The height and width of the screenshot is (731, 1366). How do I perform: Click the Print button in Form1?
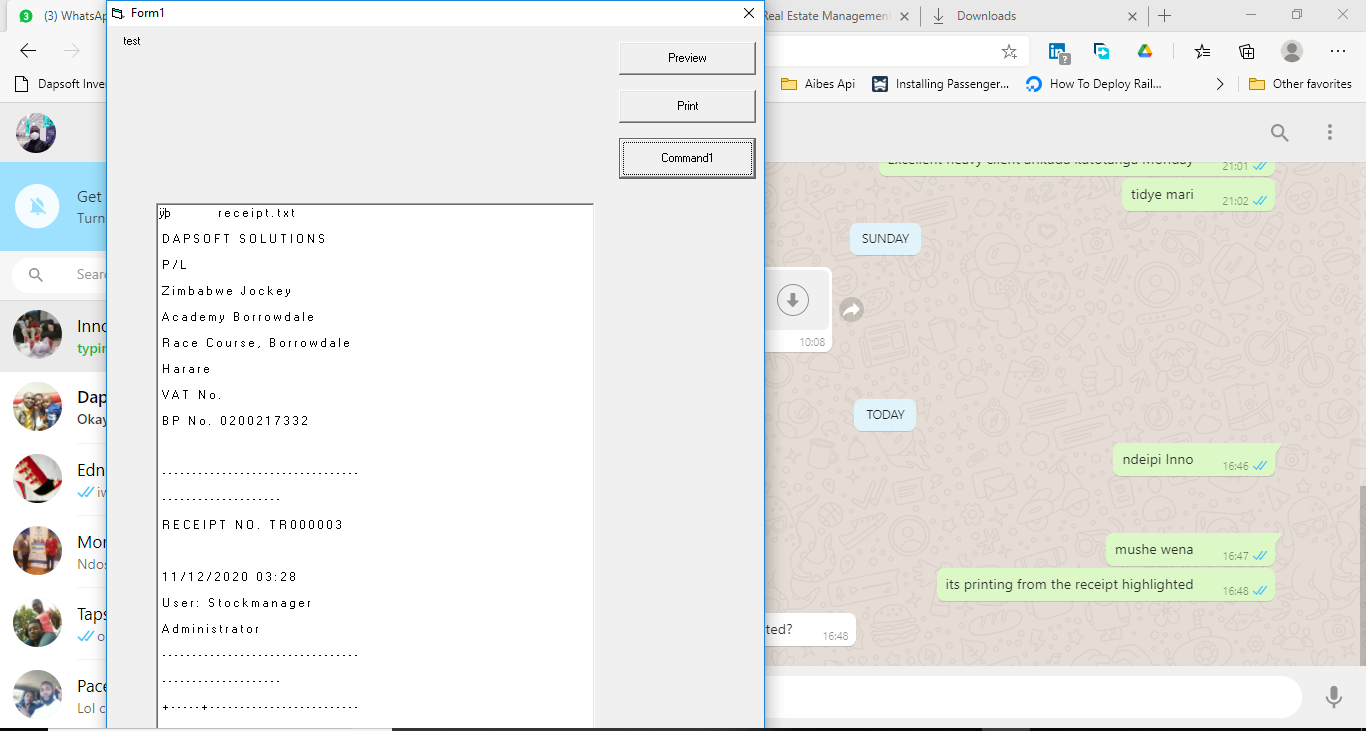[x=687, y=106]
